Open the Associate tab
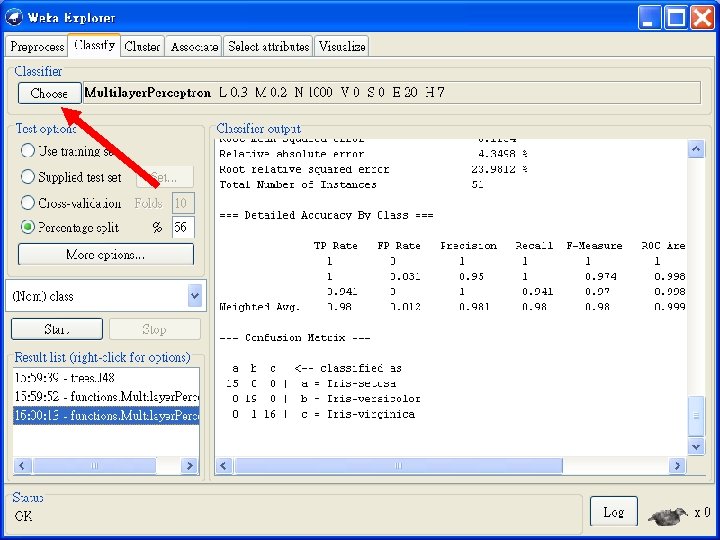The width and height of the screenshot is (720, 540). 194,46
